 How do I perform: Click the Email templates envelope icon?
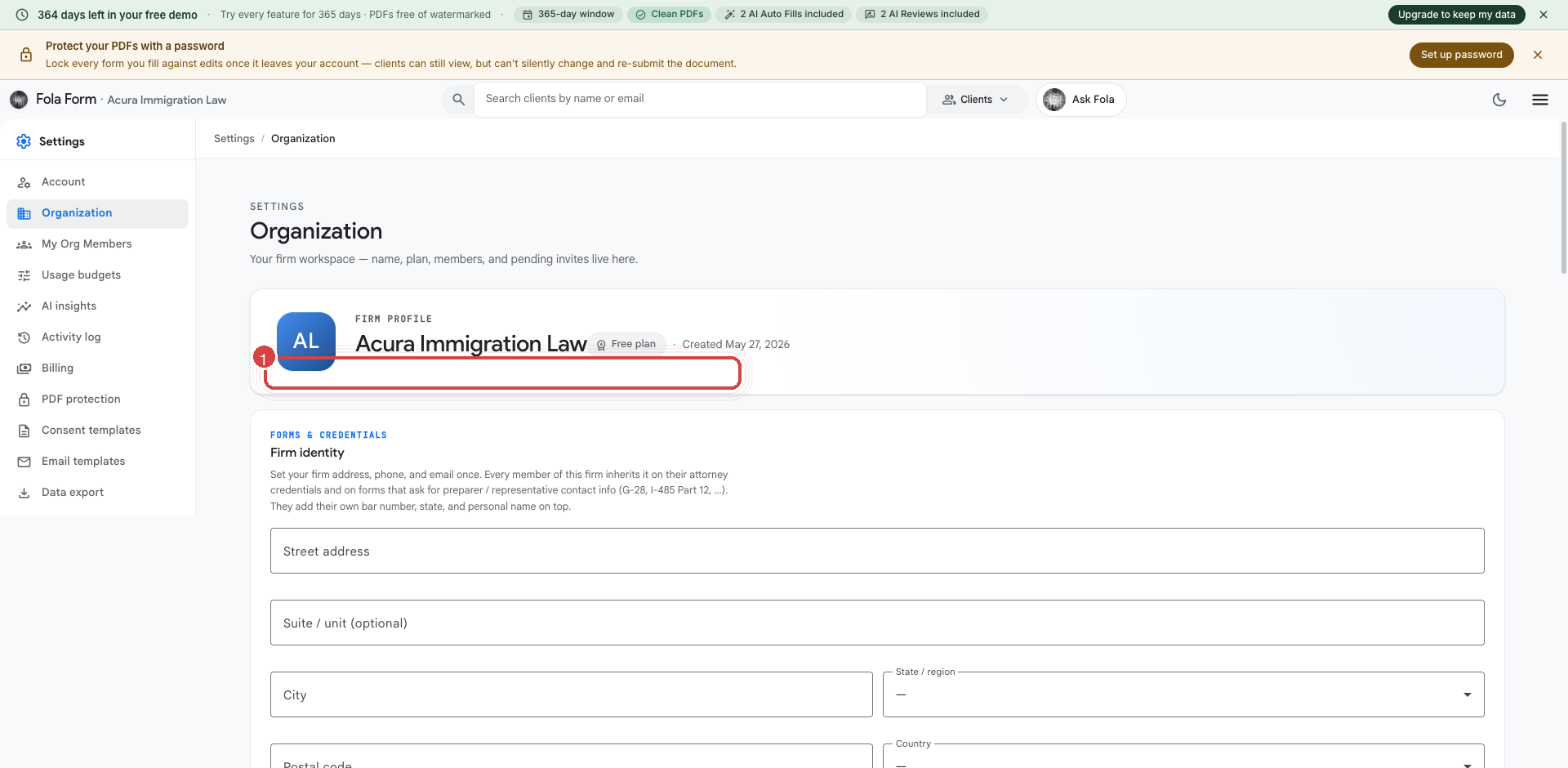click(24, 462)
